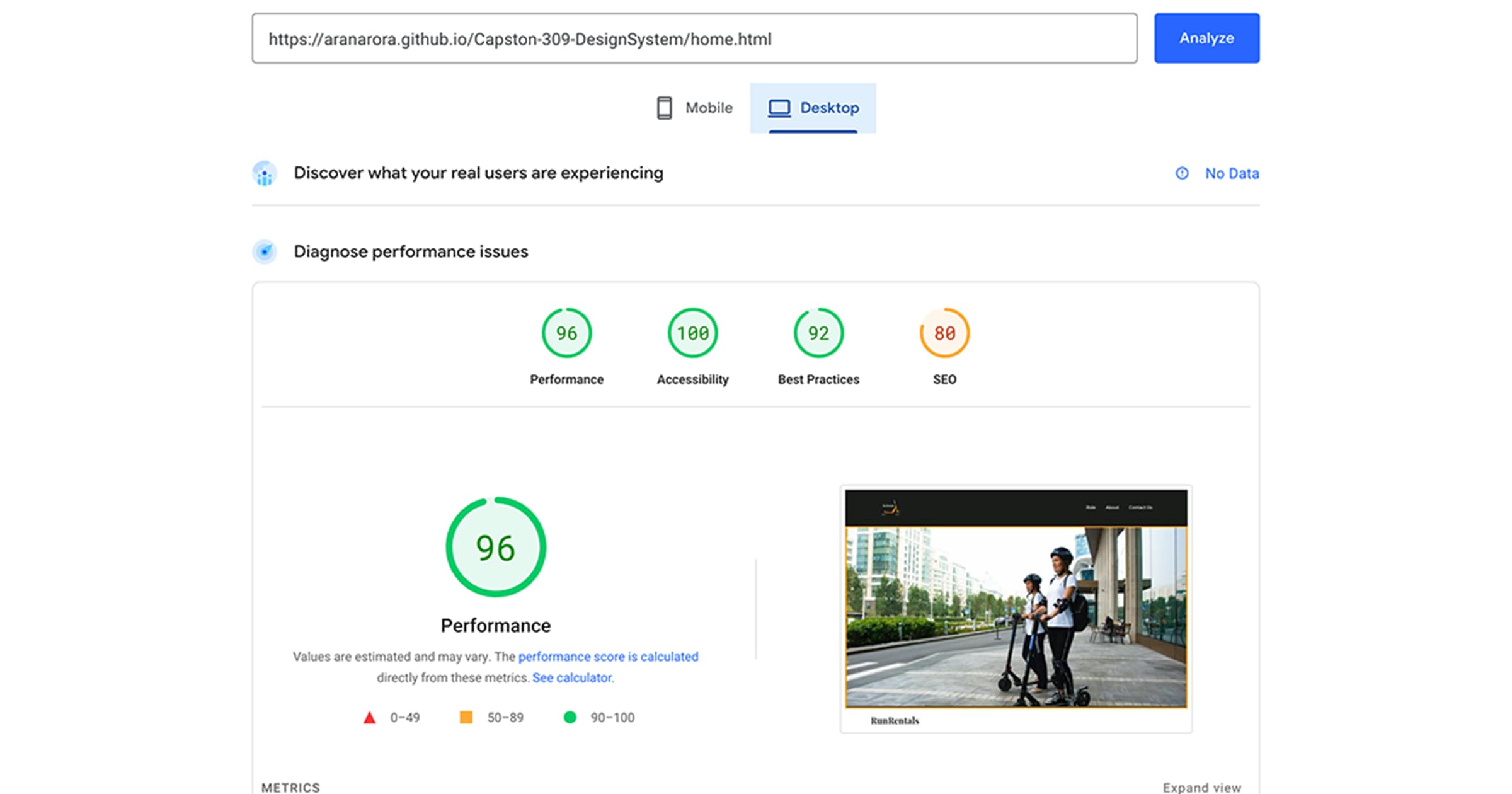Click the desktop laptop icon
The height and width of the screenshot is (794, 1512).
pos(779,108)
